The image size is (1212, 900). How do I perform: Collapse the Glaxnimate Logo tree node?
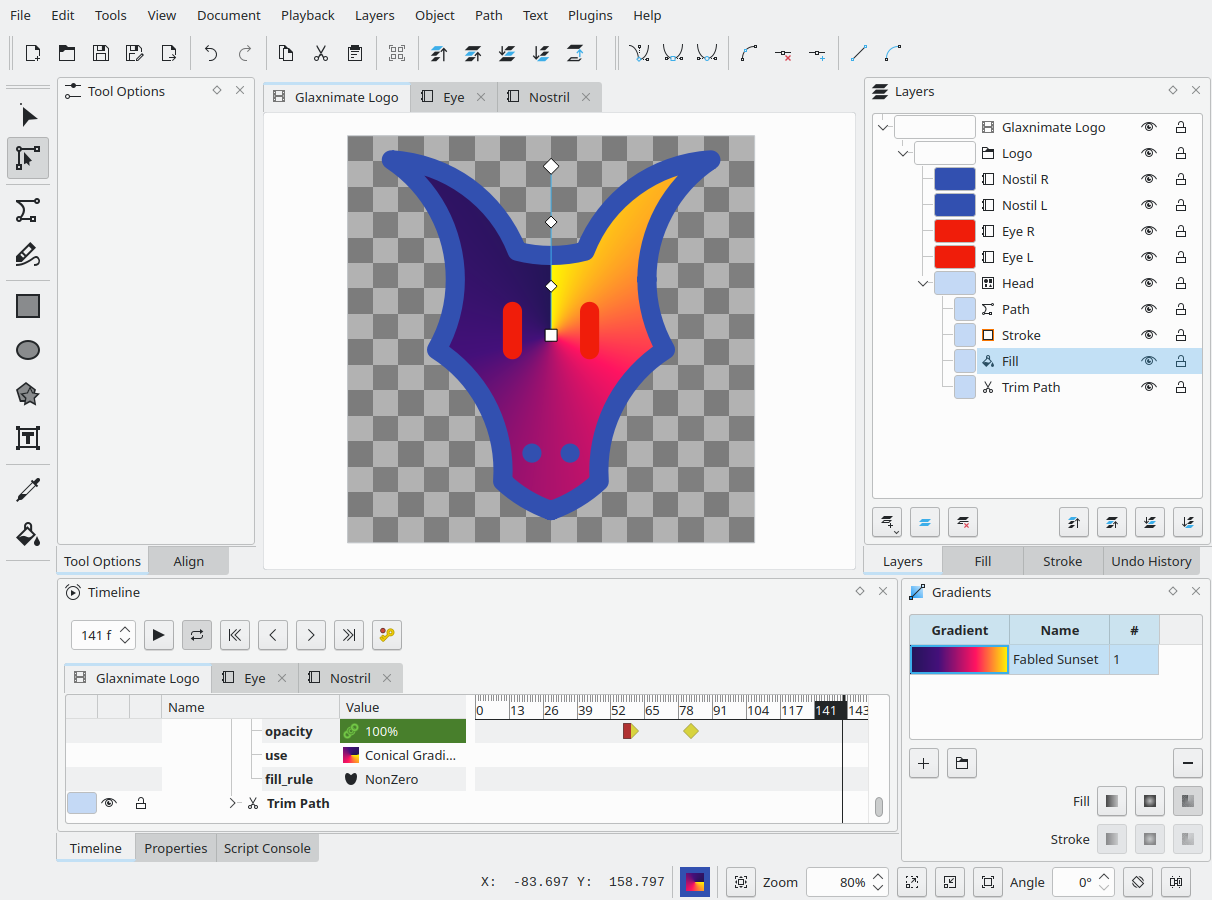click(x=882, y=127)
